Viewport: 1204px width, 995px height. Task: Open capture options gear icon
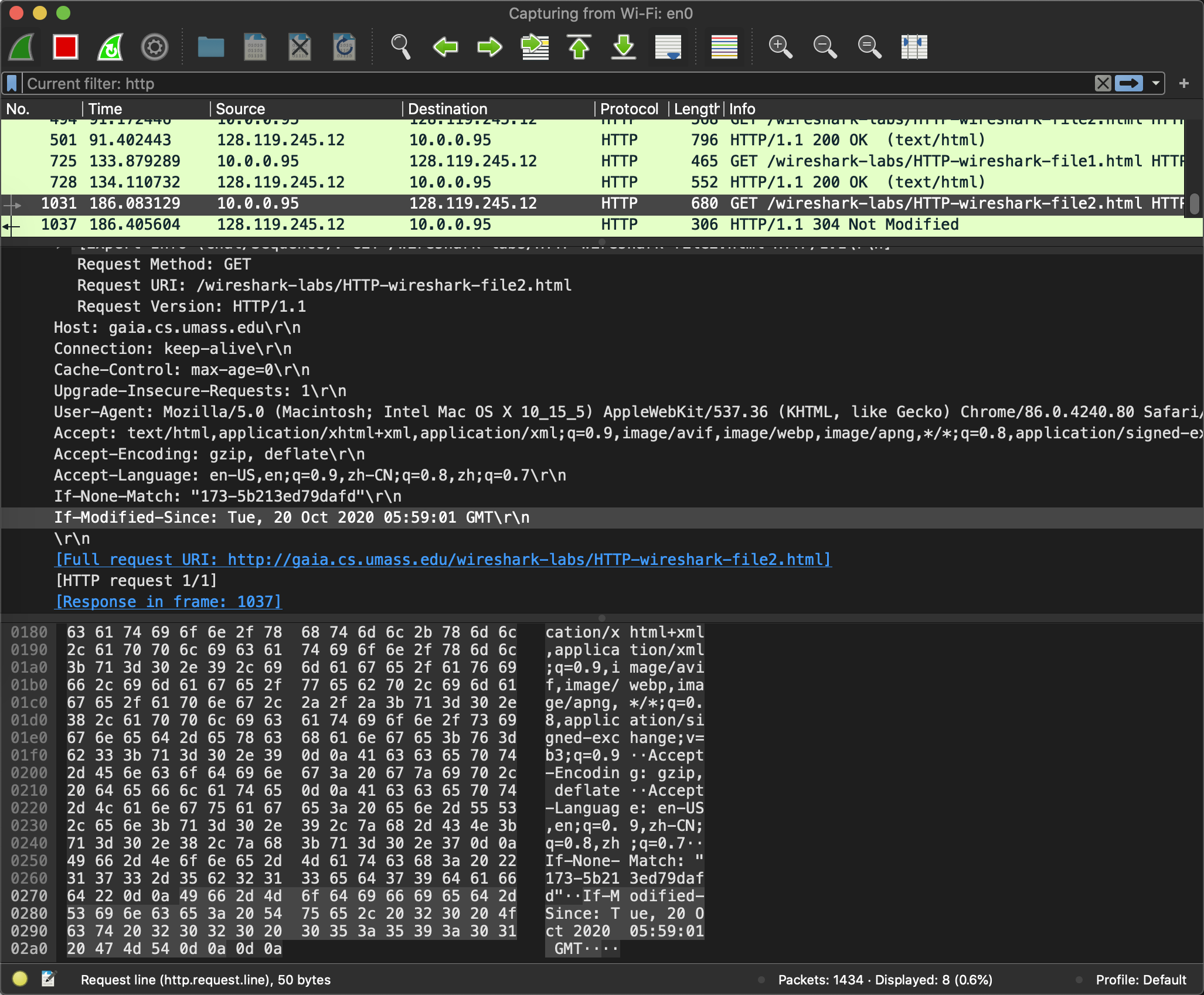(155, 47)
